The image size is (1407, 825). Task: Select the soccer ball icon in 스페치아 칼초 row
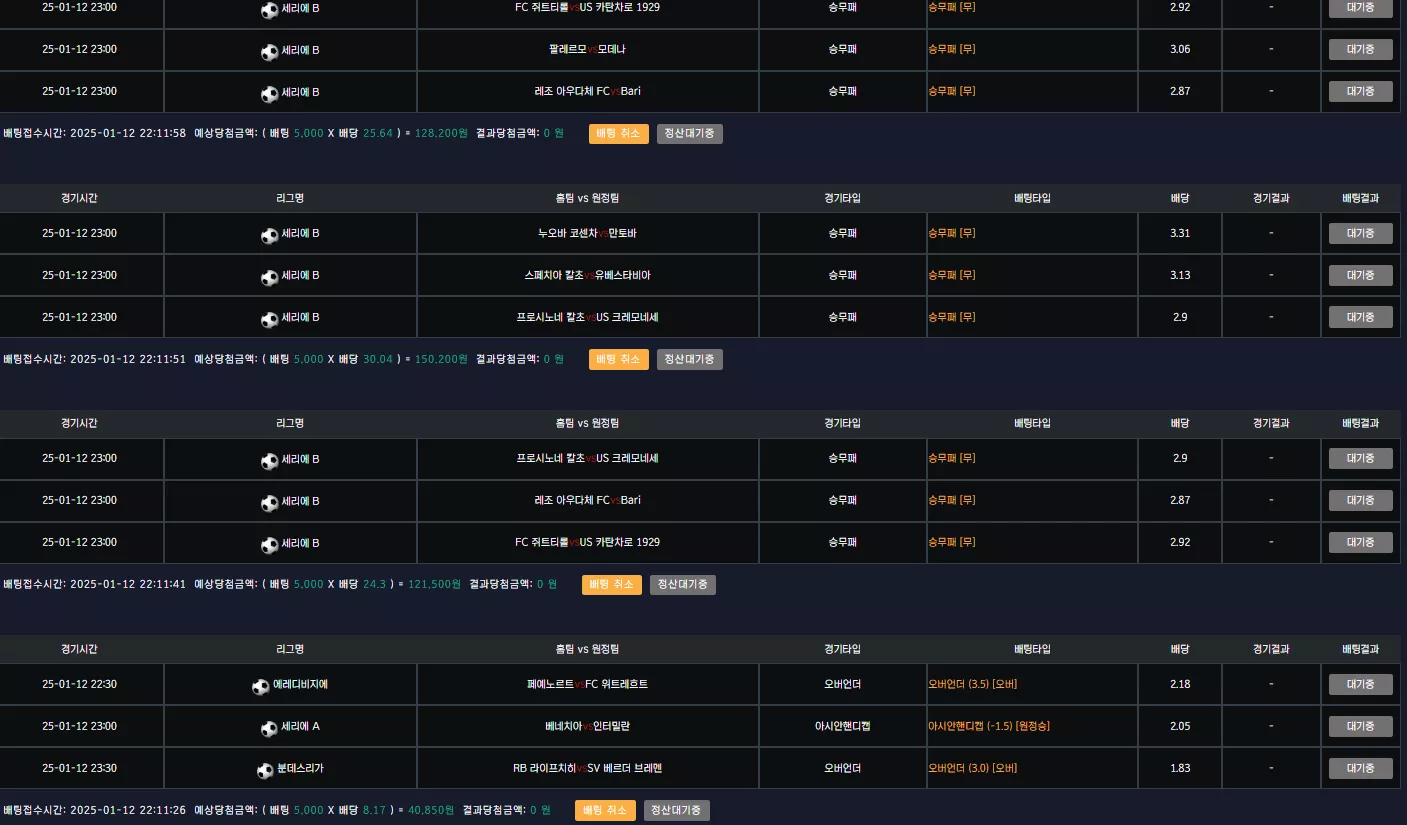269,278
